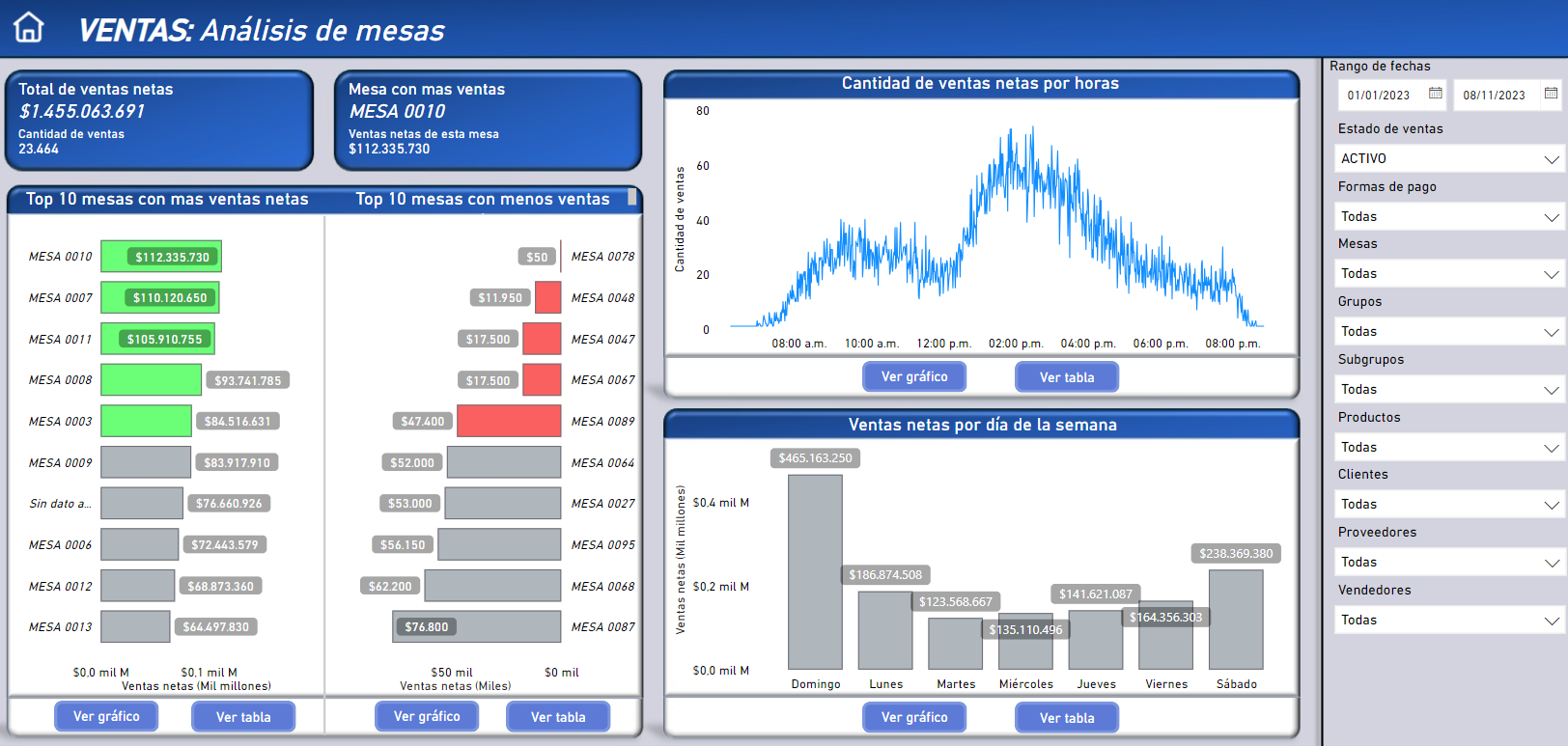Open the Grupos filter dropdown

tap(1448, 331)
